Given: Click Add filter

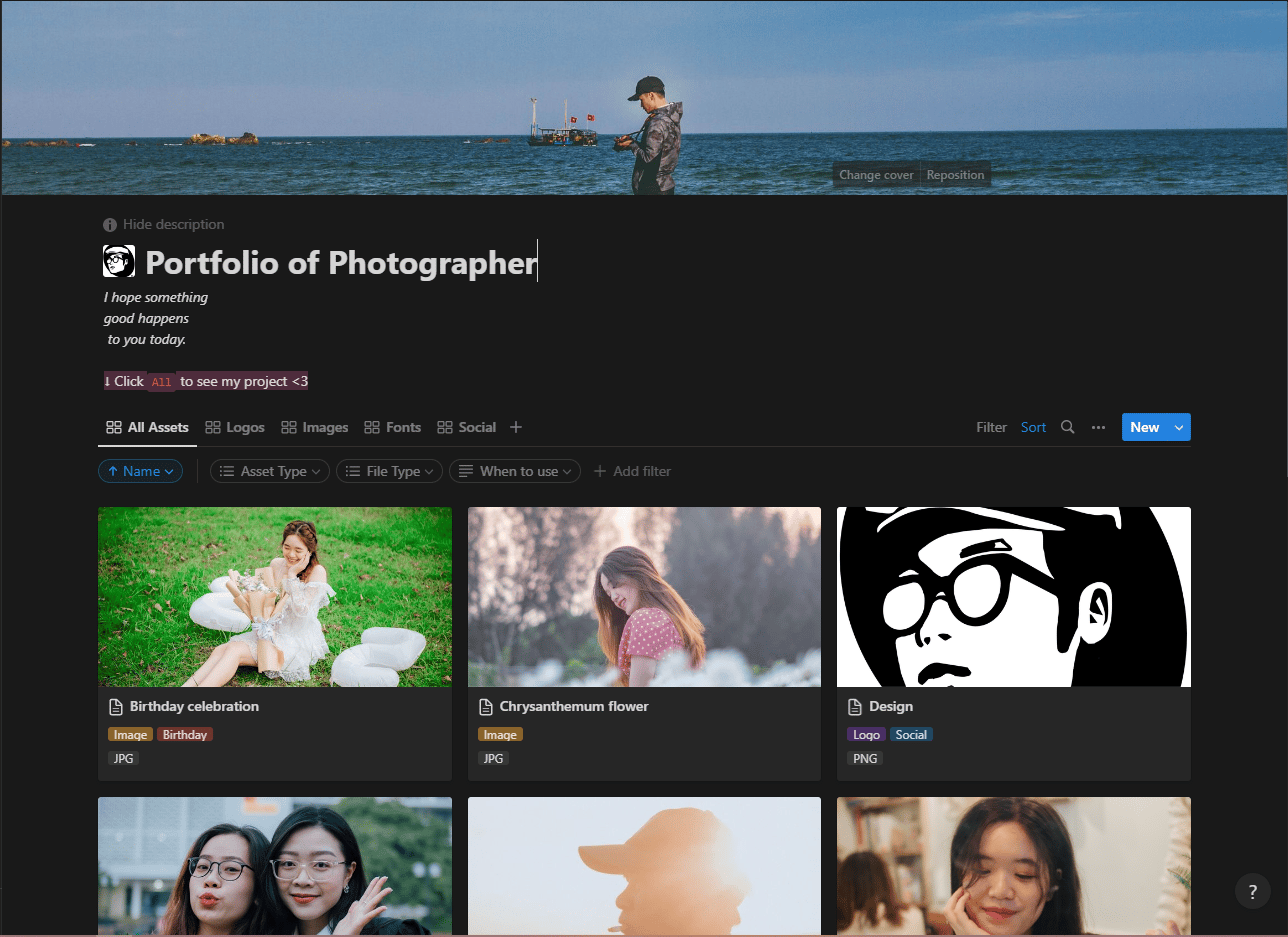Looking at the screenshot, I should pyautogui.click(x=632, y=471).
